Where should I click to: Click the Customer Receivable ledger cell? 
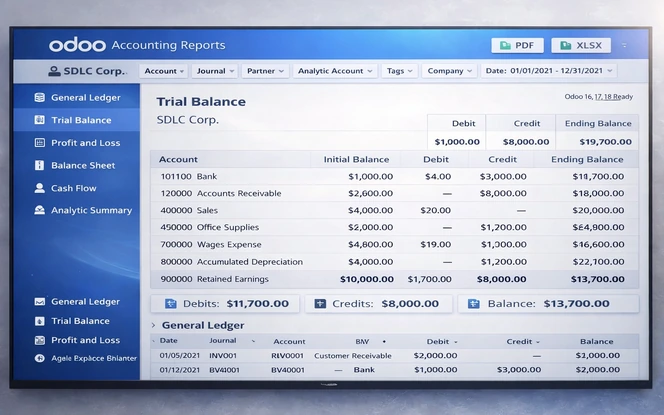tap(353, 356)
